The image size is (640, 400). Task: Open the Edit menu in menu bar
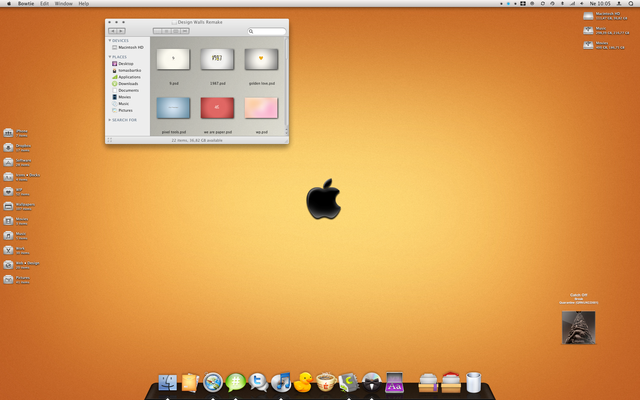(x=44, y=4)
